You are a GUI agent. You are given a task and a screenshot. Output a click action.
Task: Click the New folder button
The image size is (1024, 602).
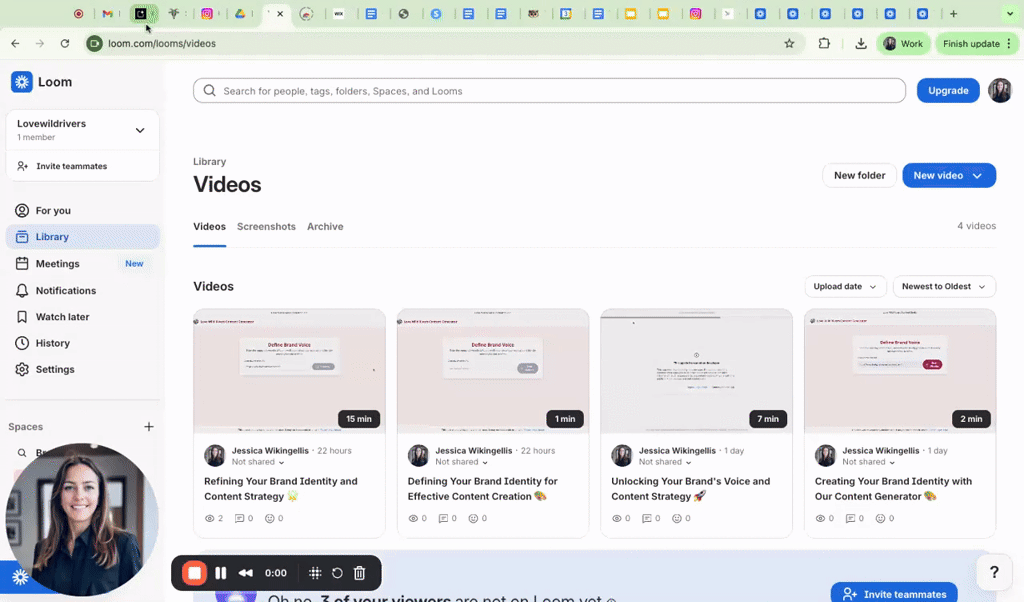pos(859,175)
